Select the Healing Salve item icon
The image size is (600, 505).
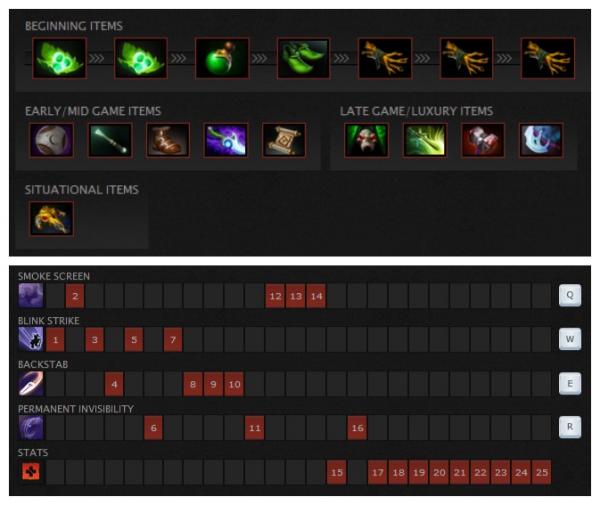pos(222,58)
